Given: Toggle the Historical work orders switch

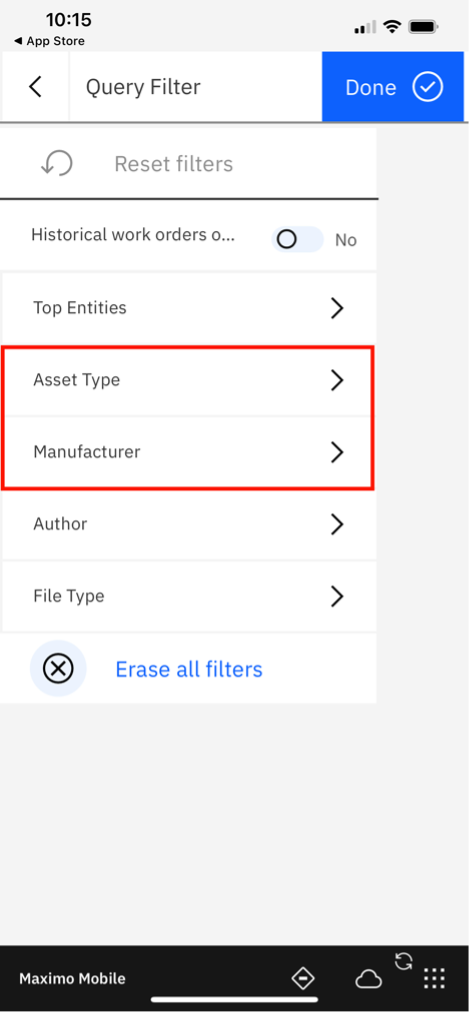Looking at the screenshot, I should click(x=297, y=240).
